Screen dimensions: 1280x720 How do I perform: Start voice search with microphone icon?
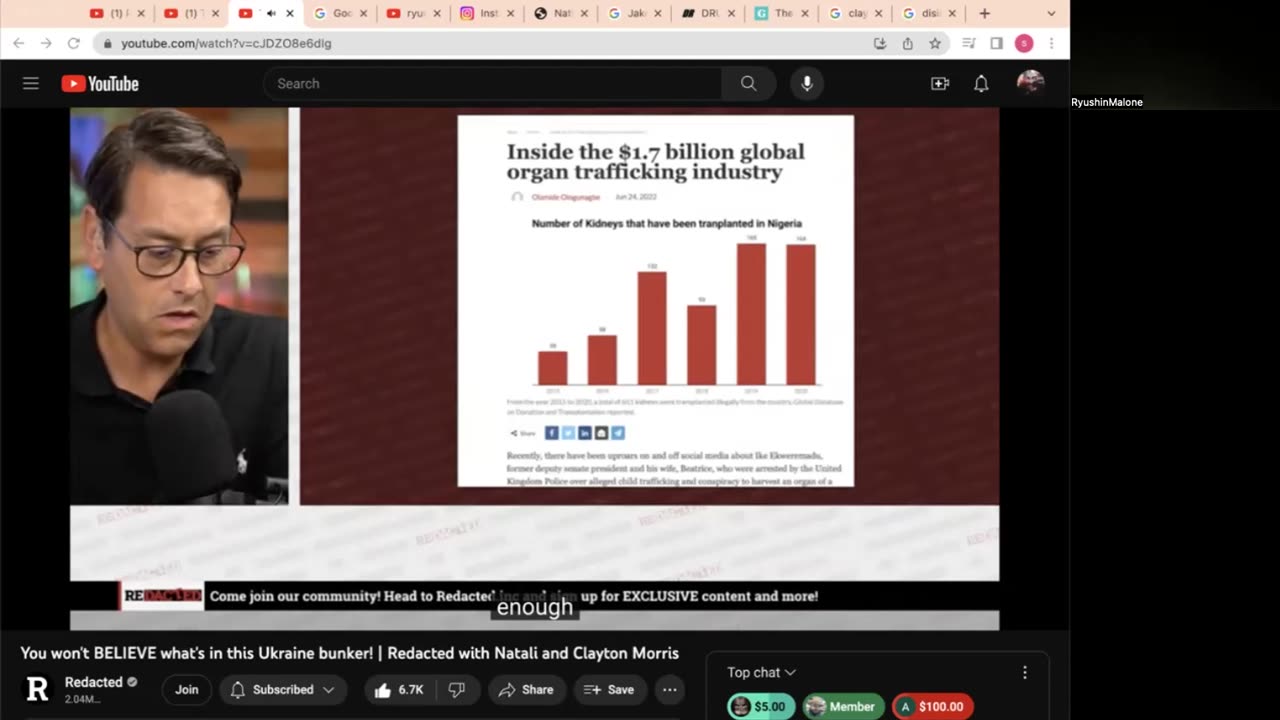pos(807,84)
